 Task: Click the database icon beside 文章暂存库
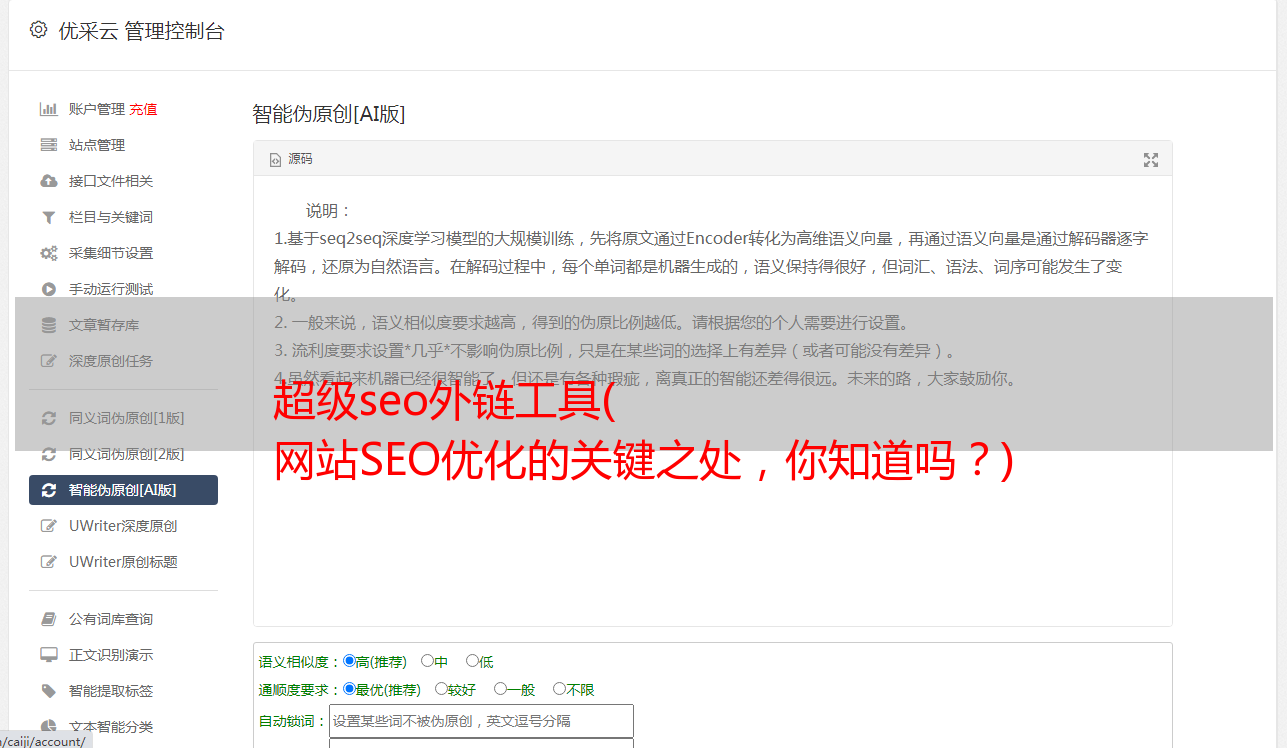tap(48, 325)
